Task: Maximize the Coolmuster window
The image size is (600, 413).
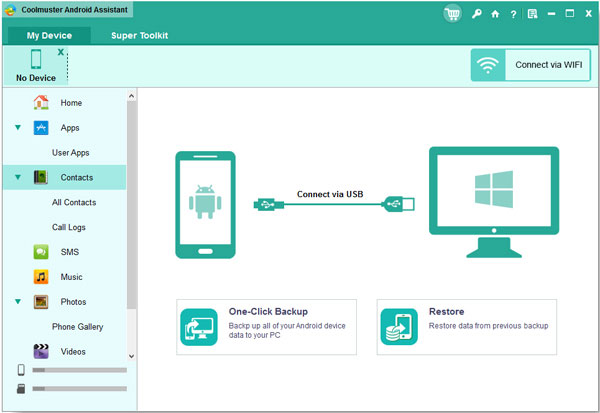Action: coord(570,14)
